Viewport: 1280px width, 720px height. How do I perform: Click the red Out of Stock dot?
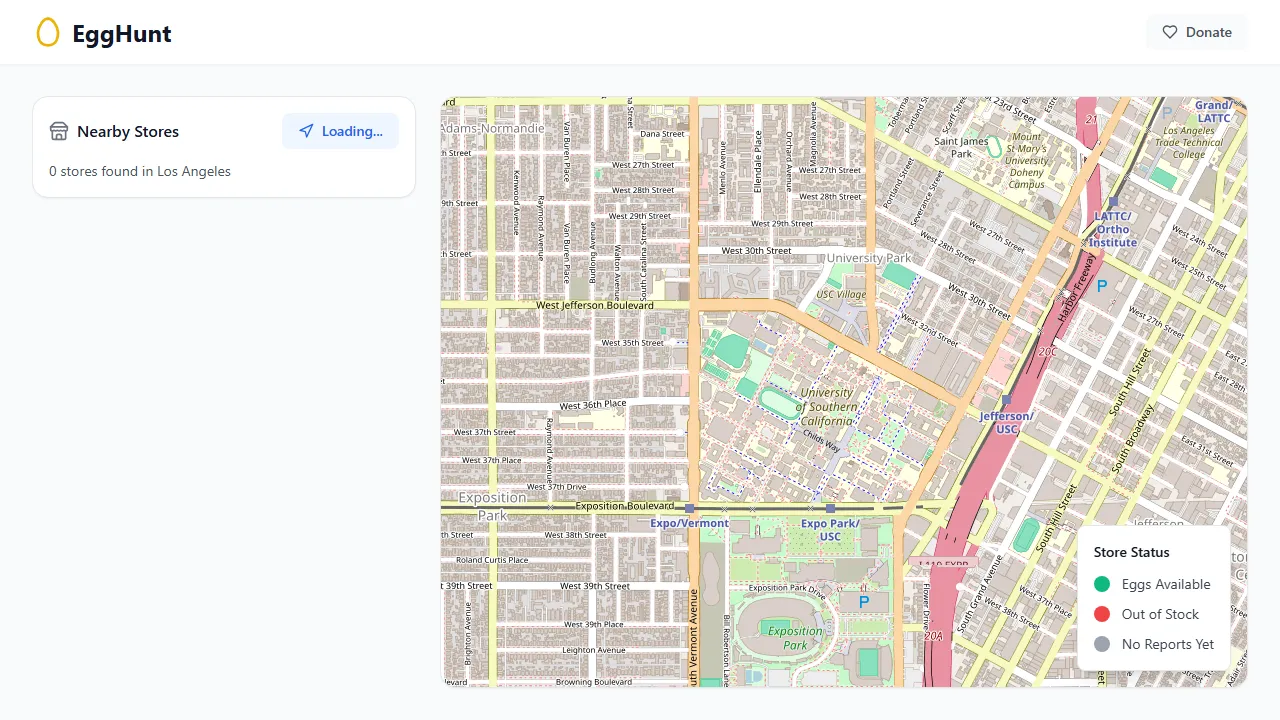(1102, 614)
